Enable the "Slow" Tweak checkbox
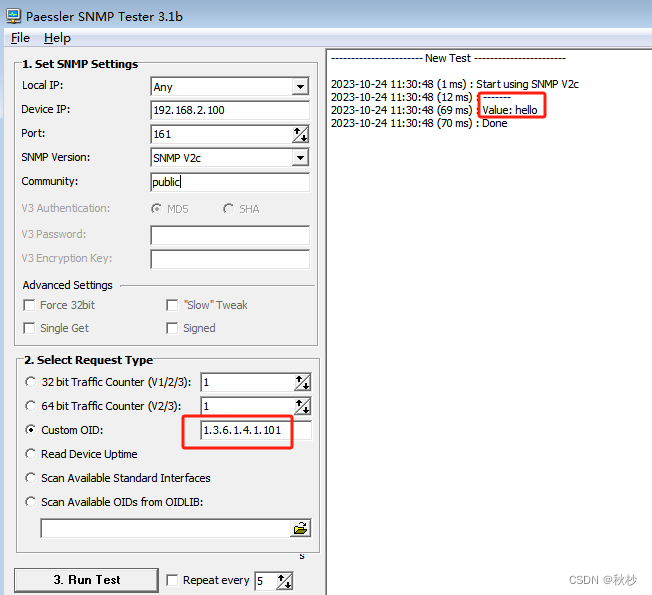The height and width of the screenshot is (595, 652). click(x=172, y=305)
